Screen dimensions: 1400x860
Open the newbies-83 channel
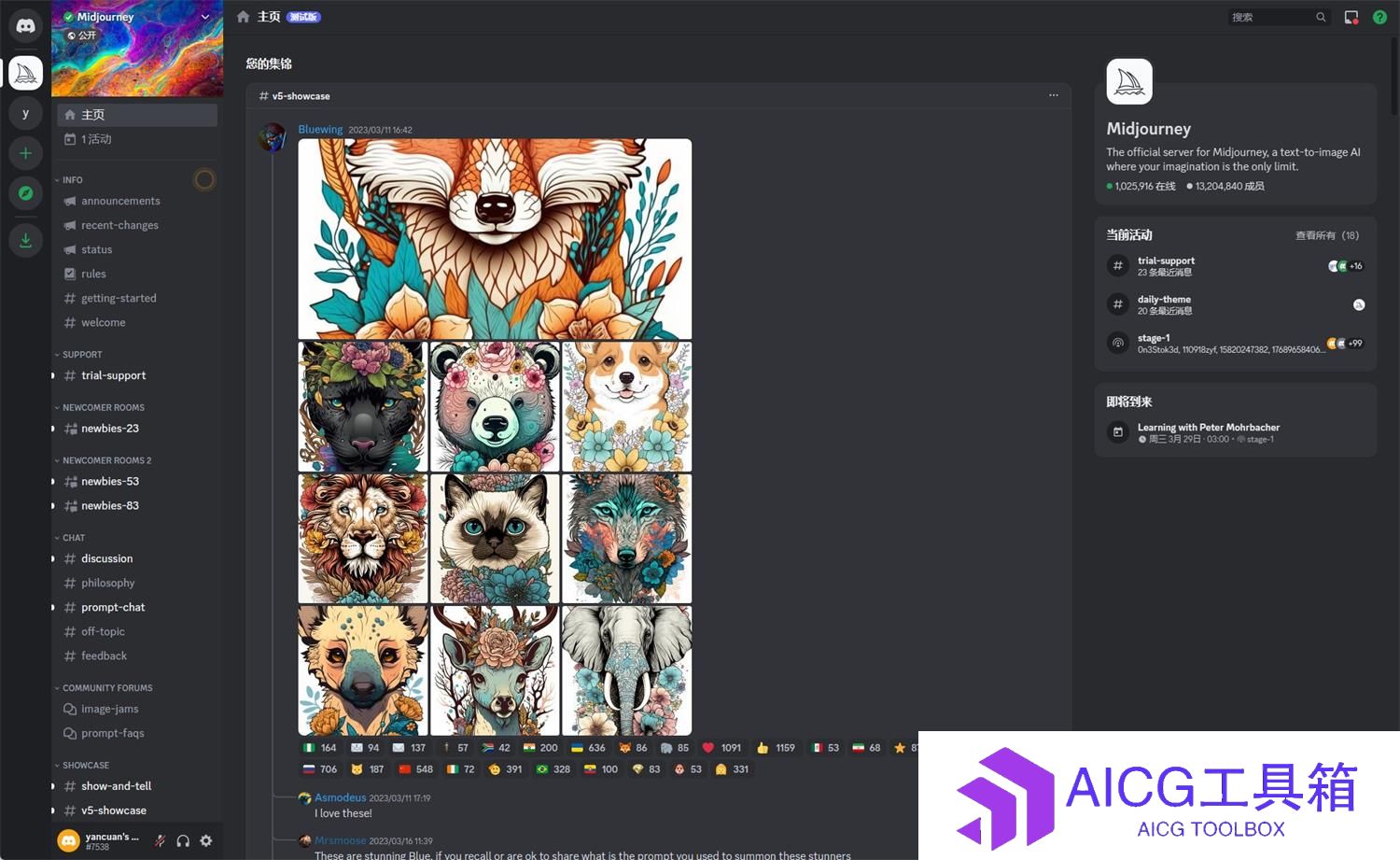click(137, 505)
